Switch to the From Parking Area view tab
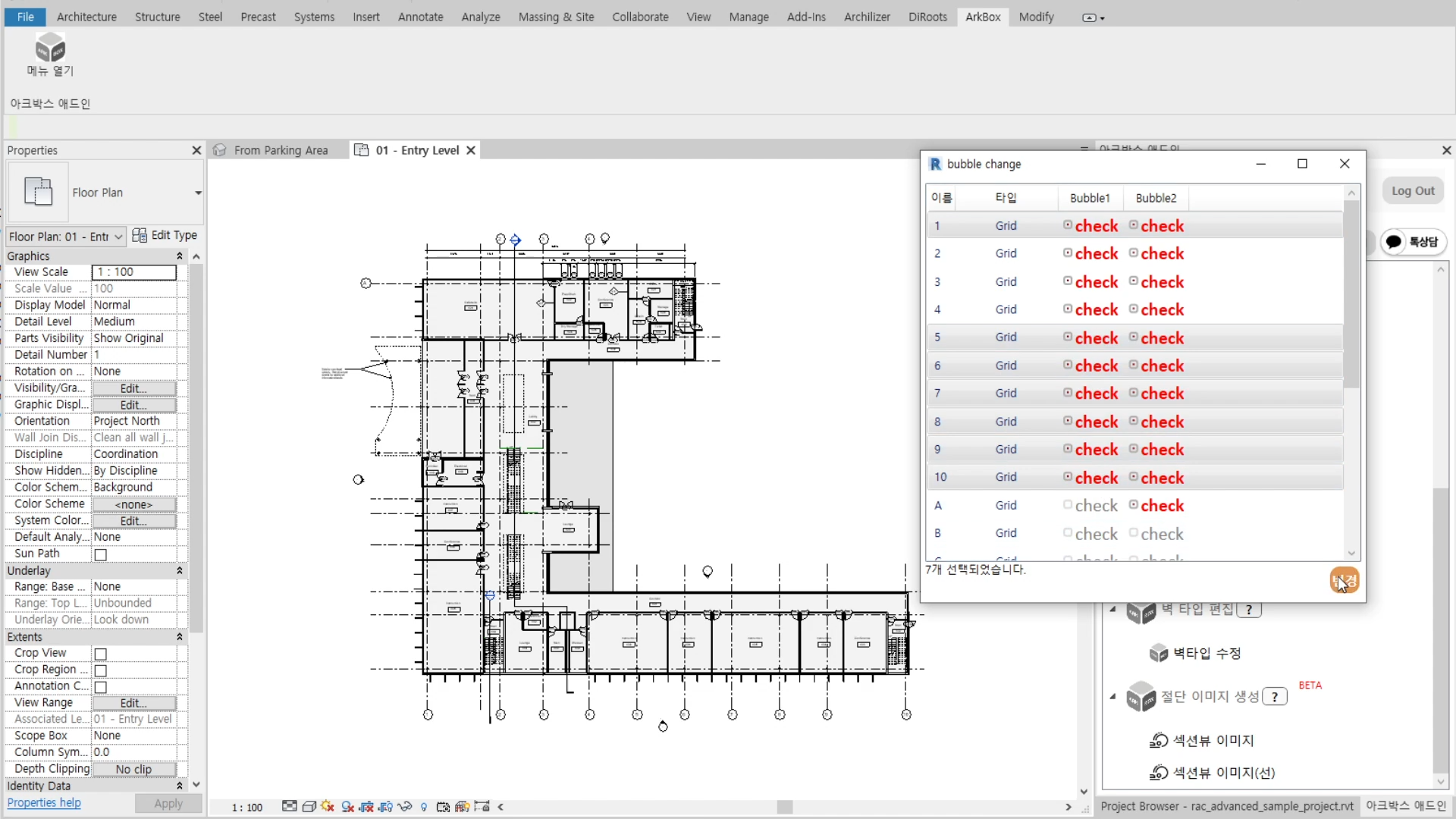This screenshot has height=819, width=1456. [281, 150]
